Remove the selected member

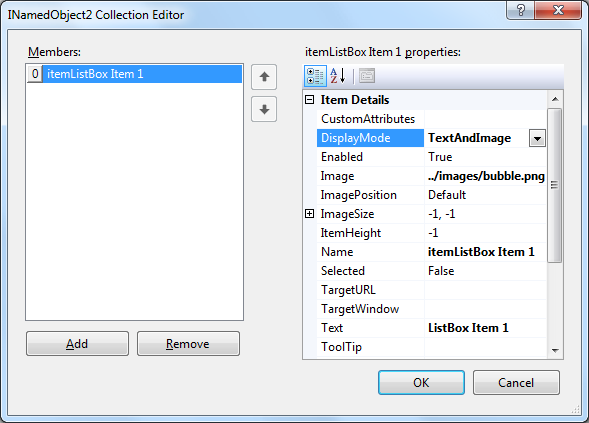(188, 343)
